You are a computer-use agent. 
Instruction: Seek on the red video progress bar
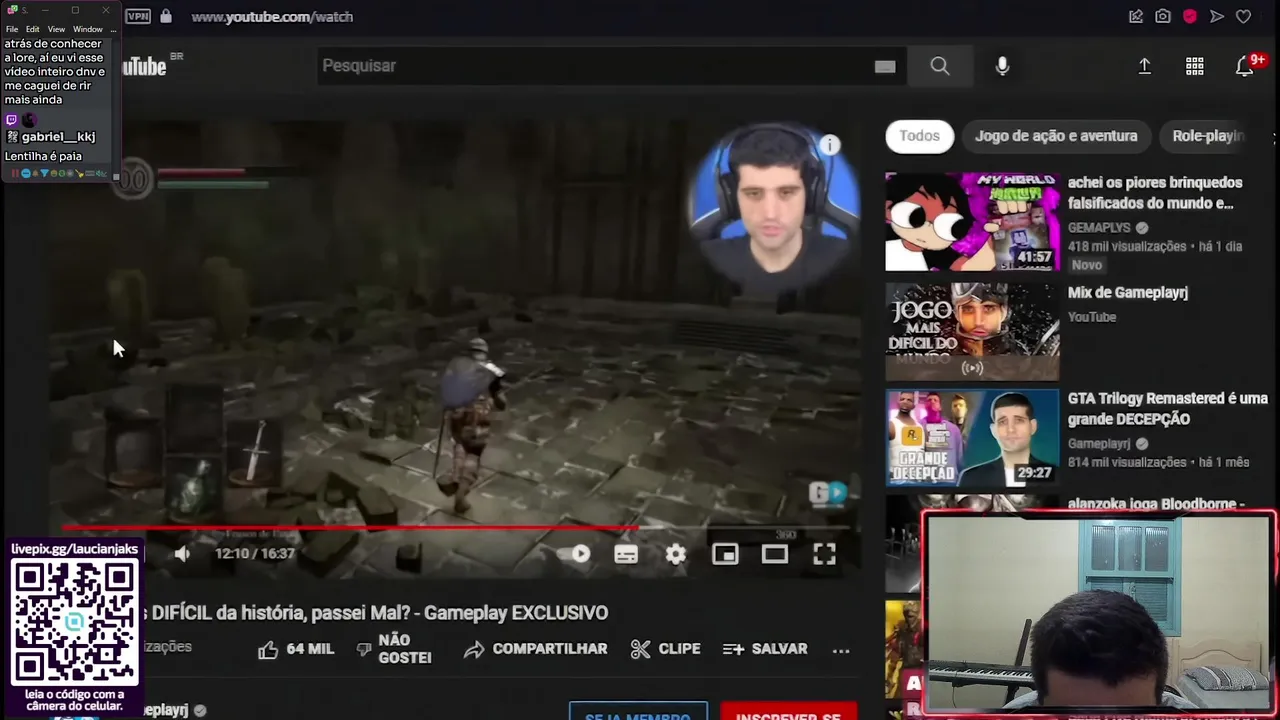click(x=455, y=526)
